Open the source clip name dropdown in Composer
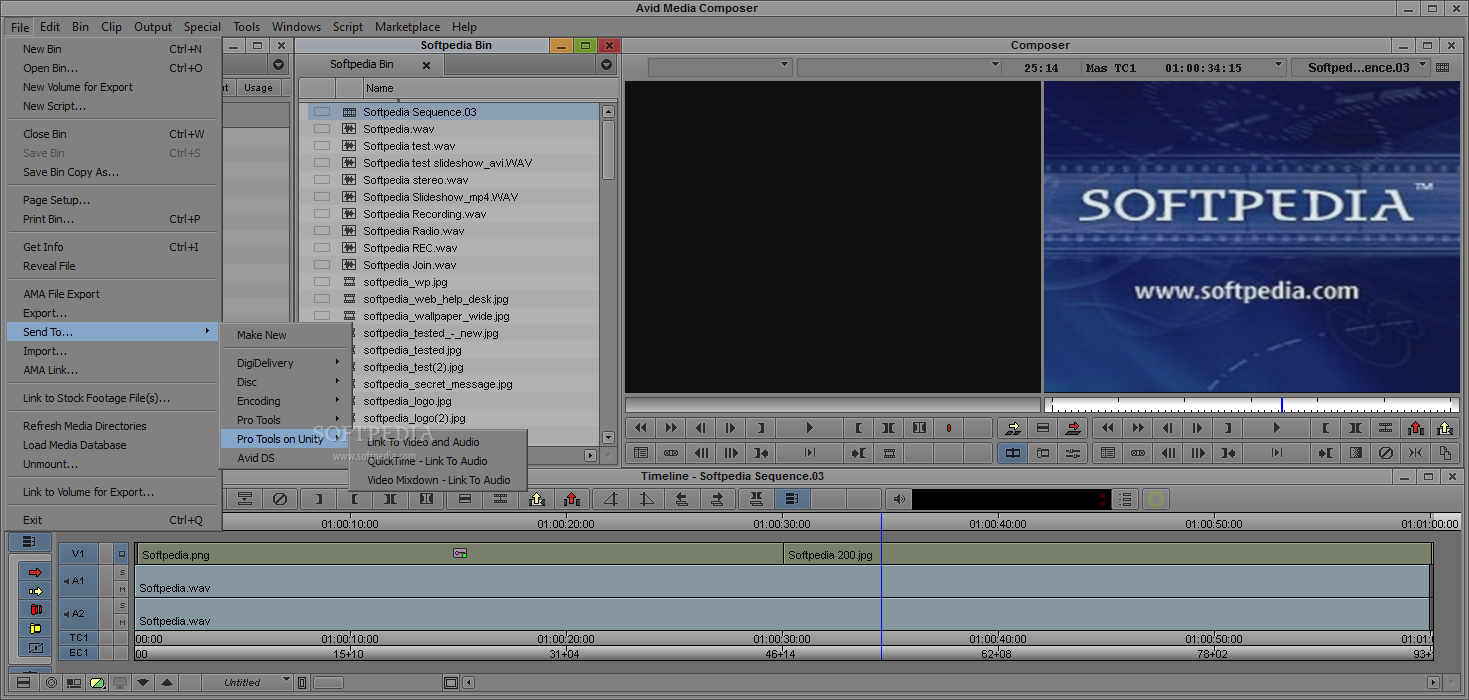1469x700 pixels. click(783, 65)
